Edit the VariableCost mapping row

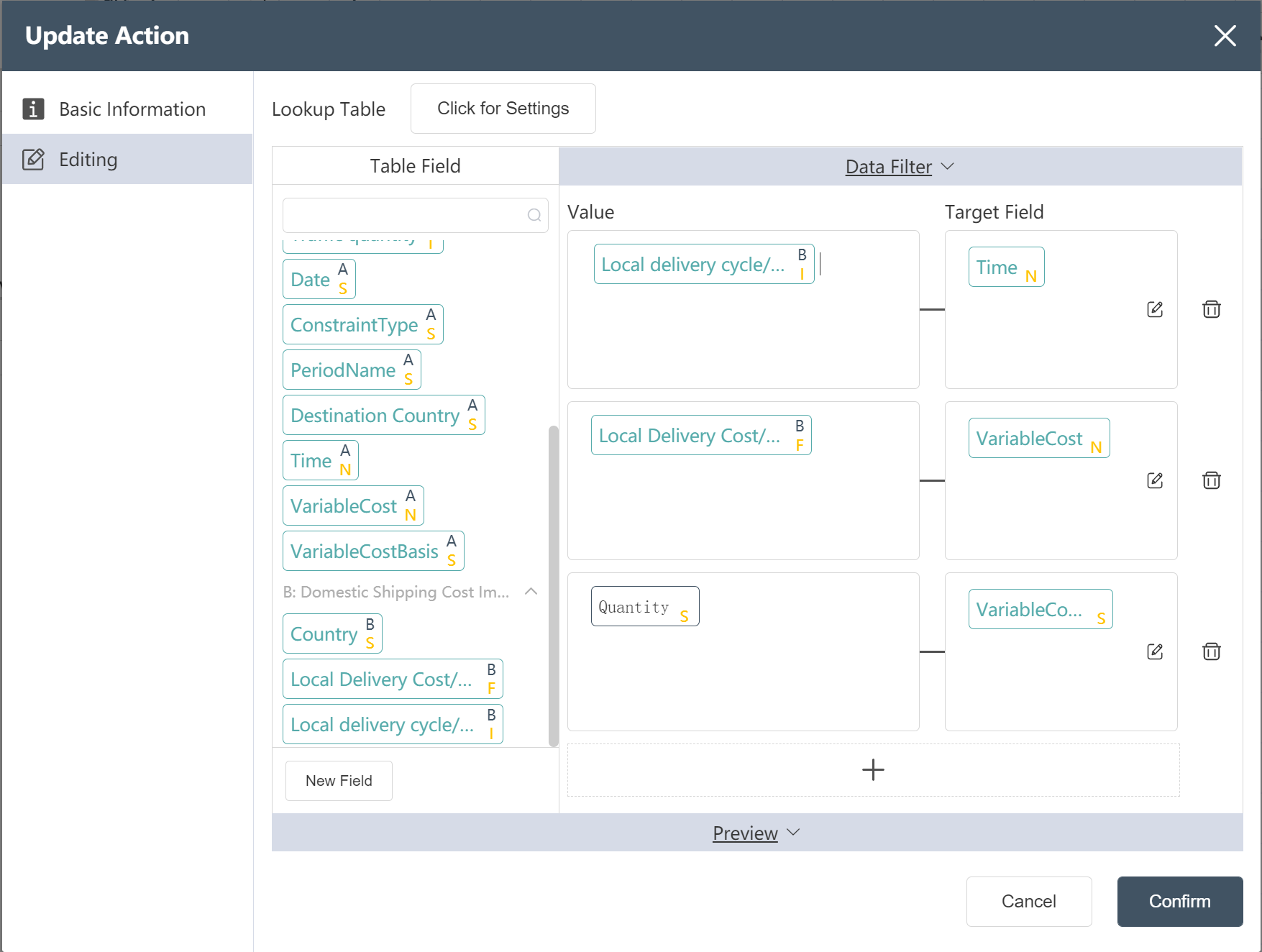[x=1155, y=480]
